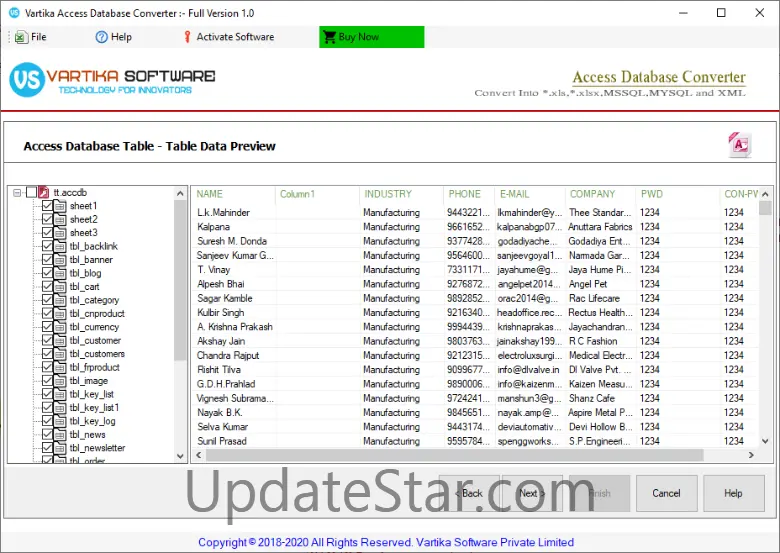Click the table icon next to tbl_frproduct
Viewport: 780px width, 553px height.
[60, 368]
